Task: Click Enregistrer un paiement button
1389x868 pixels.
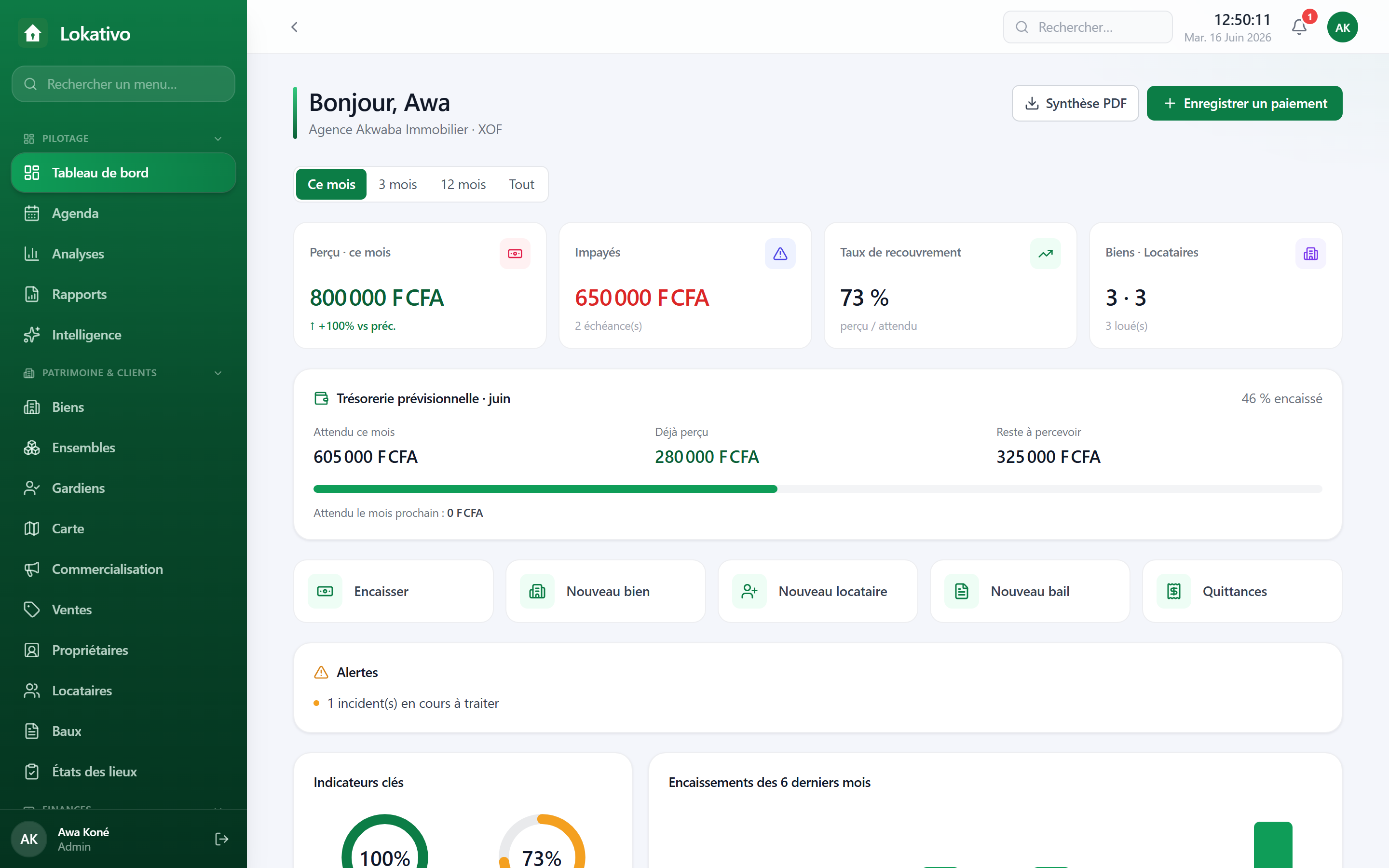Action: [1244, 103]
